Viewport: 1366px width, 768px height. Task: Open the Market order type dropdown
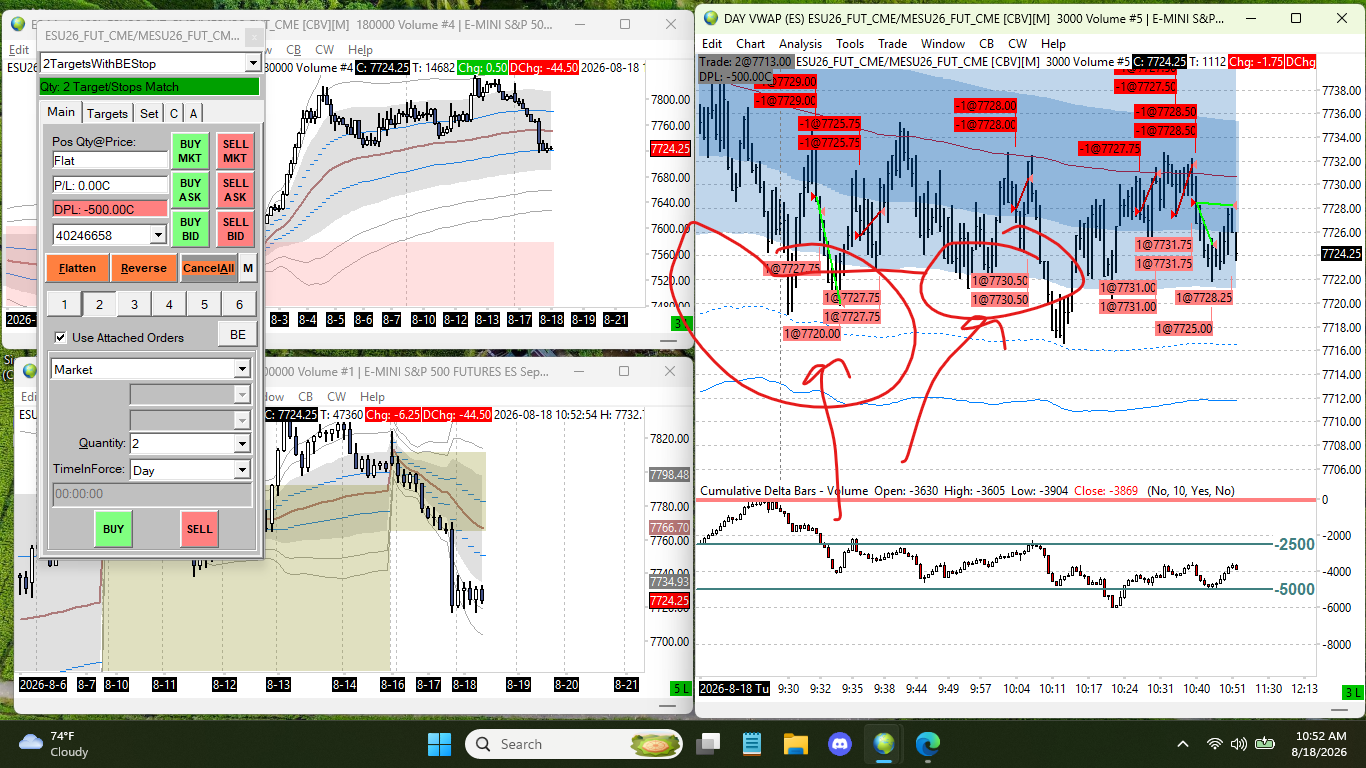[x=242, y=369]
